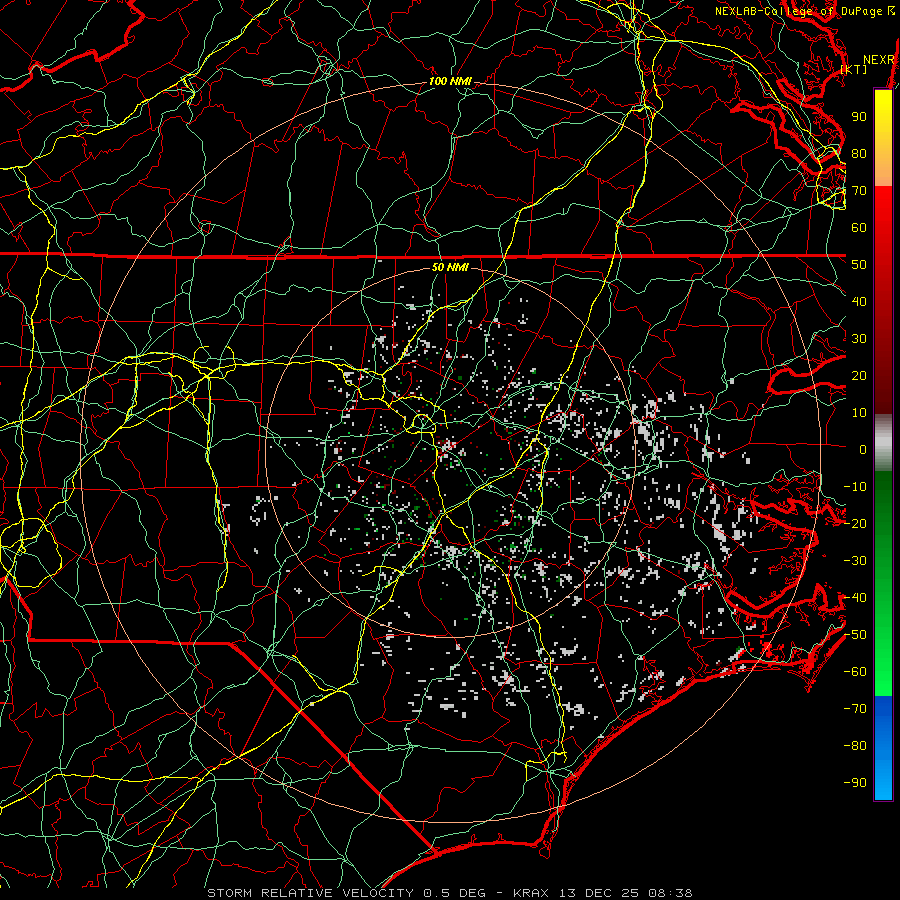Select the -70 value on velocity scale
Viewport: 900px width, 900px height.
[855, 709]
